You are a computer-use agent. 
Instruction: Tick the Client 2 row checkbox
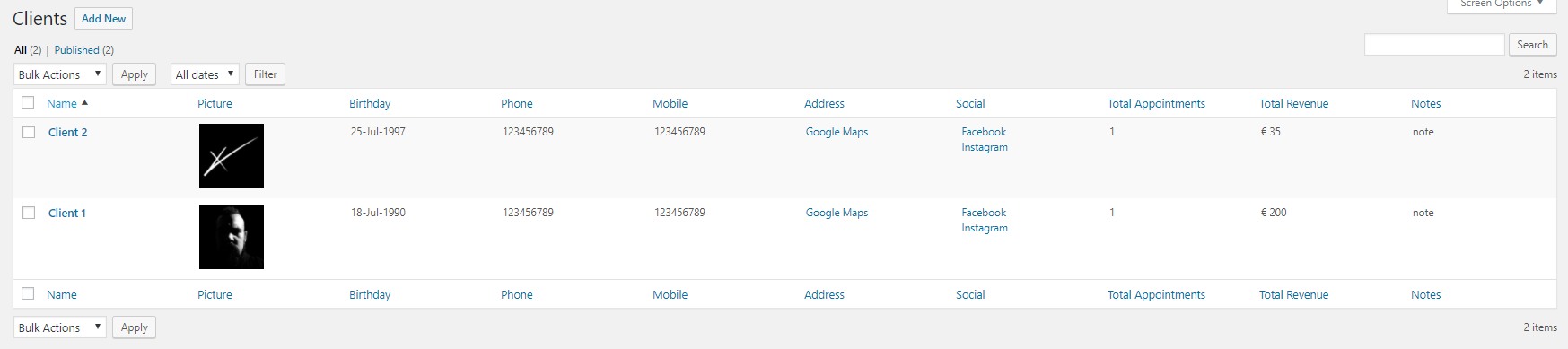[29, 132]
